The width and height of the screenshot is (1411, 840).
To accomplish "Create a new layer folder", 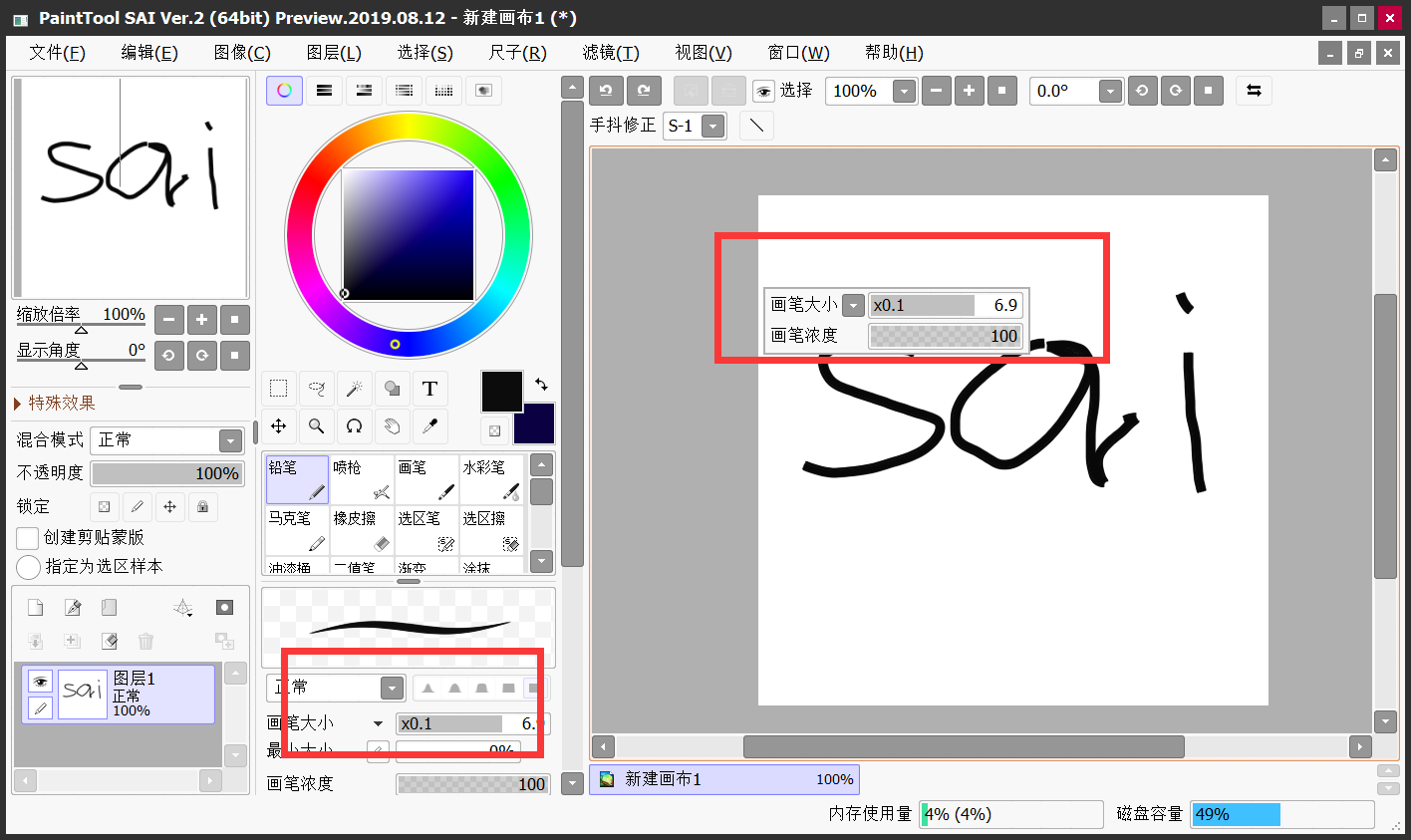I will (x=109, y=608).
